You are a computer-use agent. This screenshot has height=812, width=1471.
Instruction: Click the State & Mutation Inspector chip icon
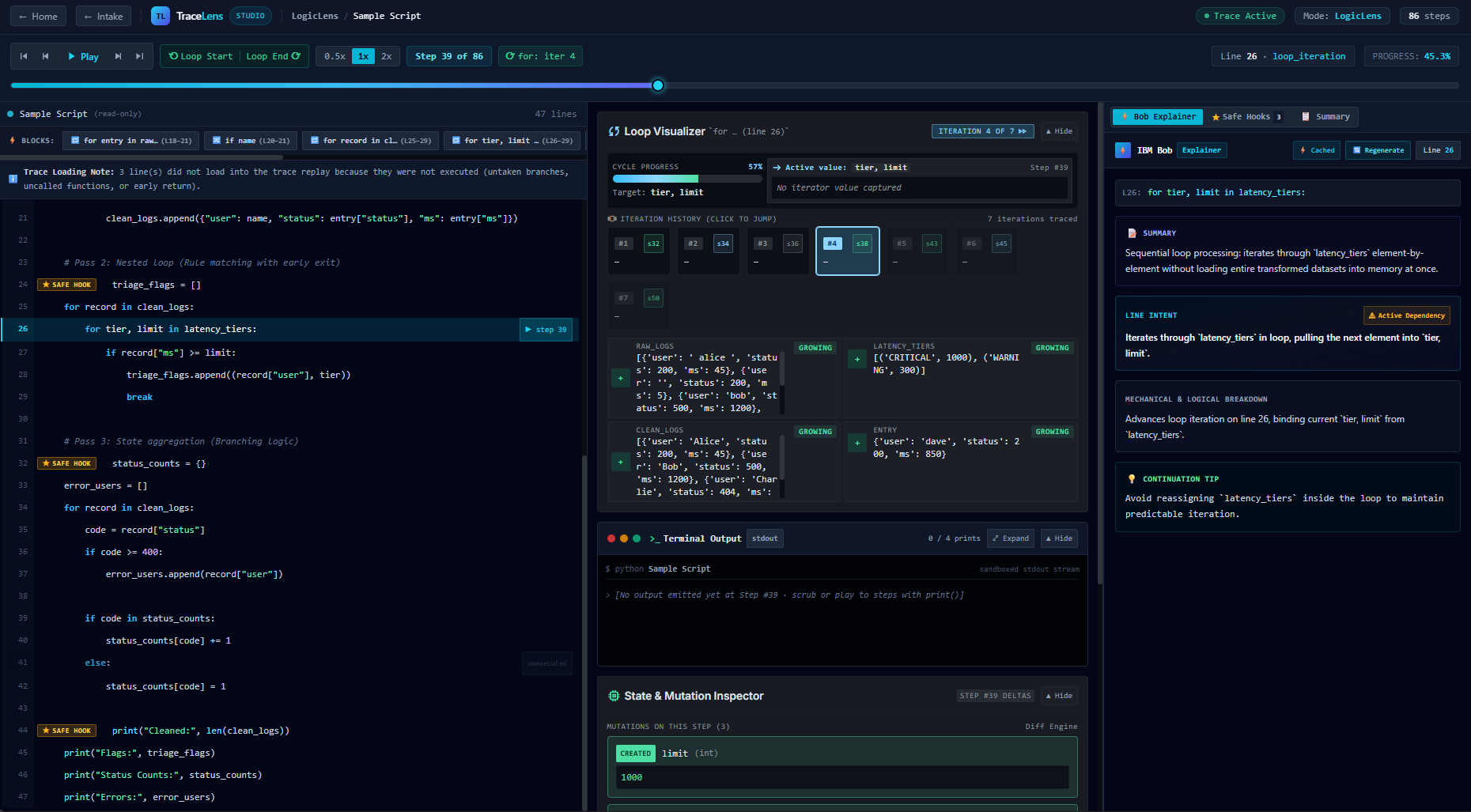click(x=614, y=696)
